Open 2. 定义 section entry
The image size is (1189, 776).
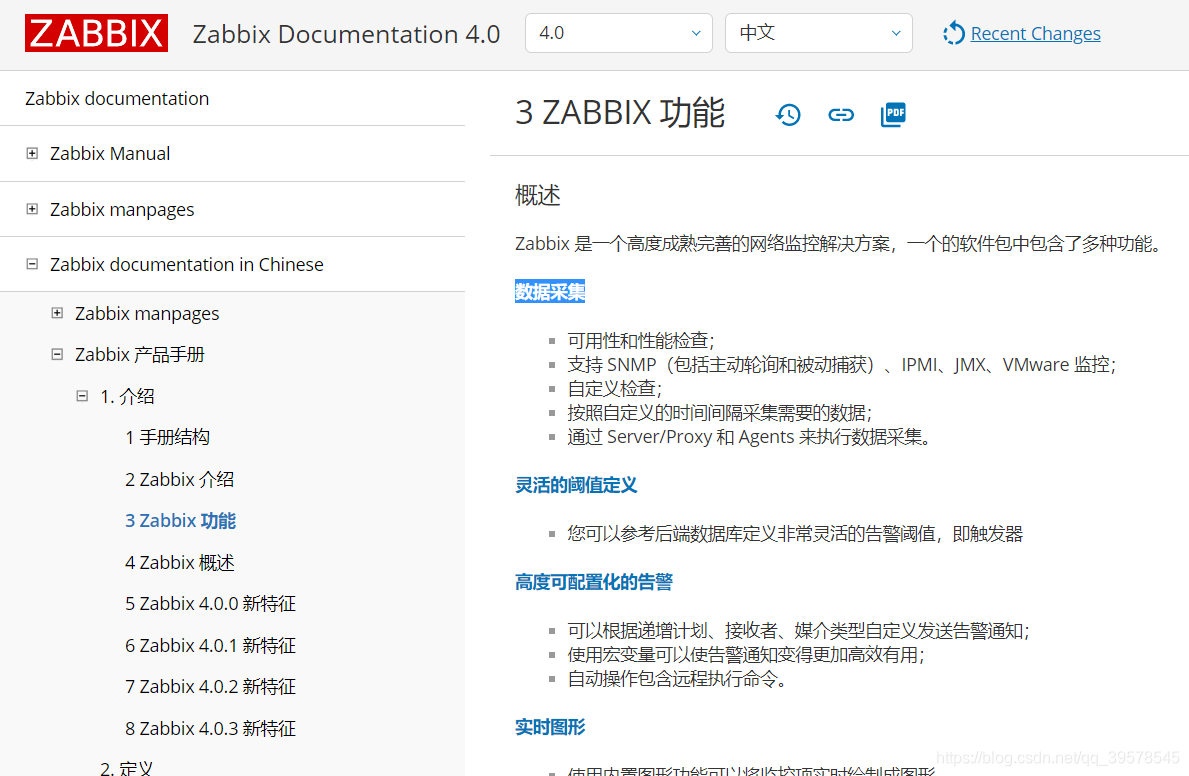tap(127, 768)
